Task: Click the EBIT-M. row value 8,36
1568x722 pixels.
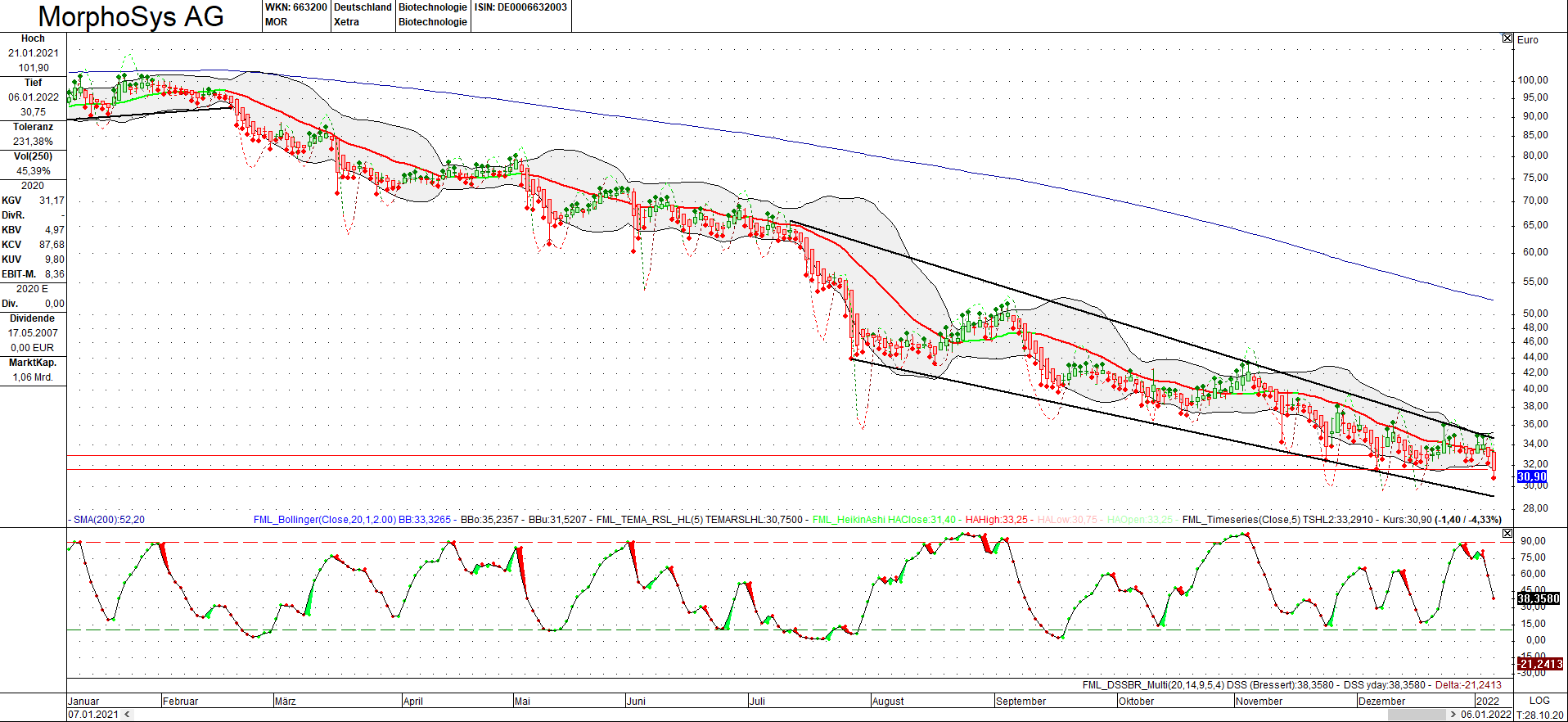Action: 55,274
